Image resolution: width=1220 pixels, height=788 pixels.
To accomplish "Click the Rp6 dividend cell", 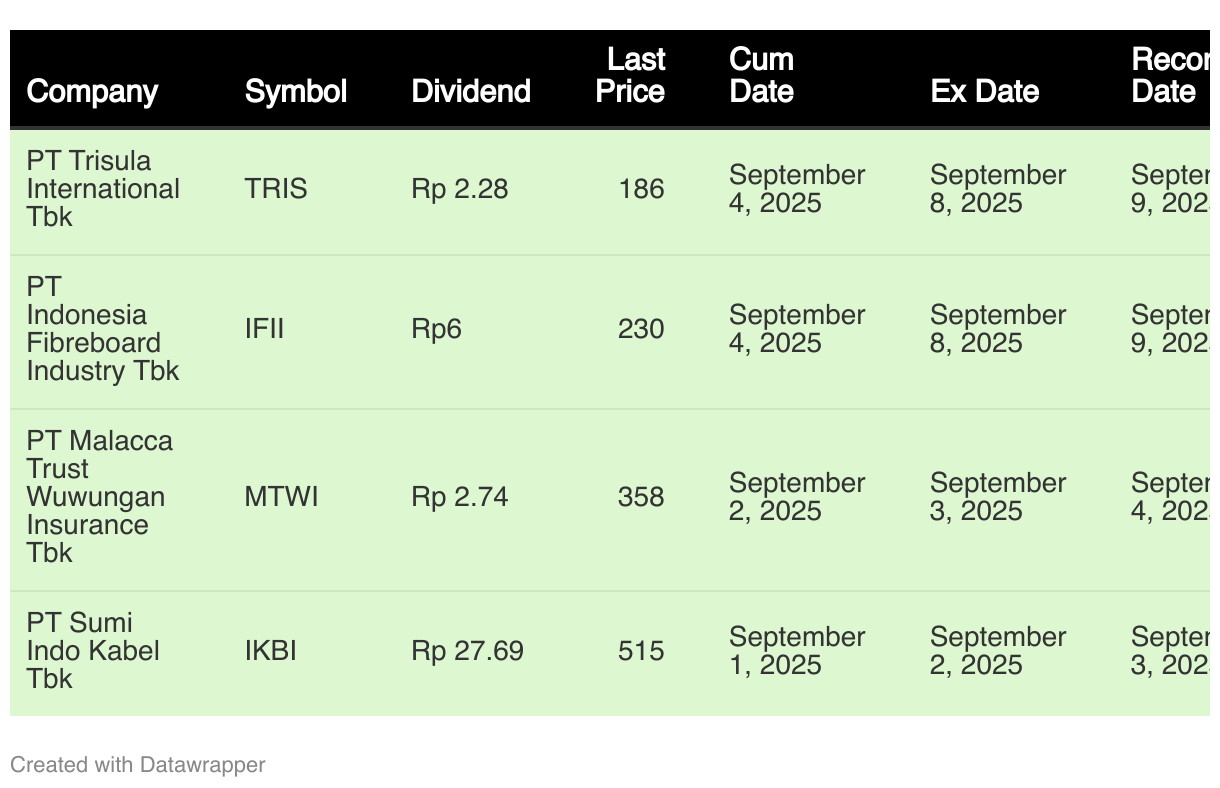I will click(436, 329).
